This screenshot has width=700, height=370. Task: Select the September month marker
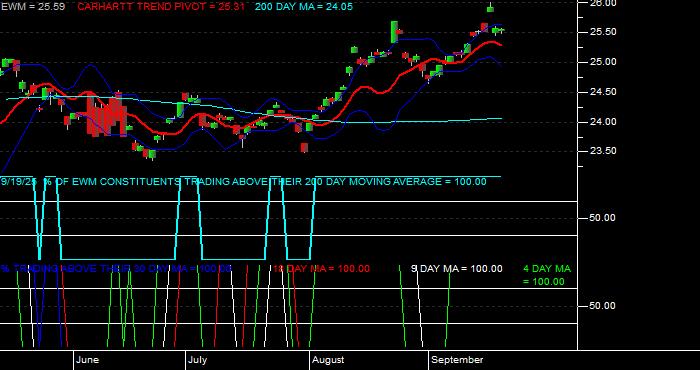point(457,360)
